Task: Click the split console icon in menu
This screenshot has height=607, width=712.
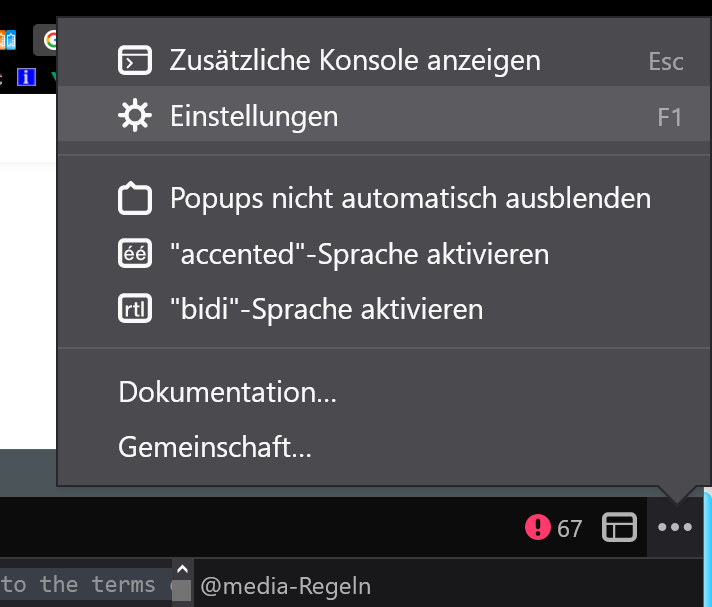Action: [x=134, y=61]
